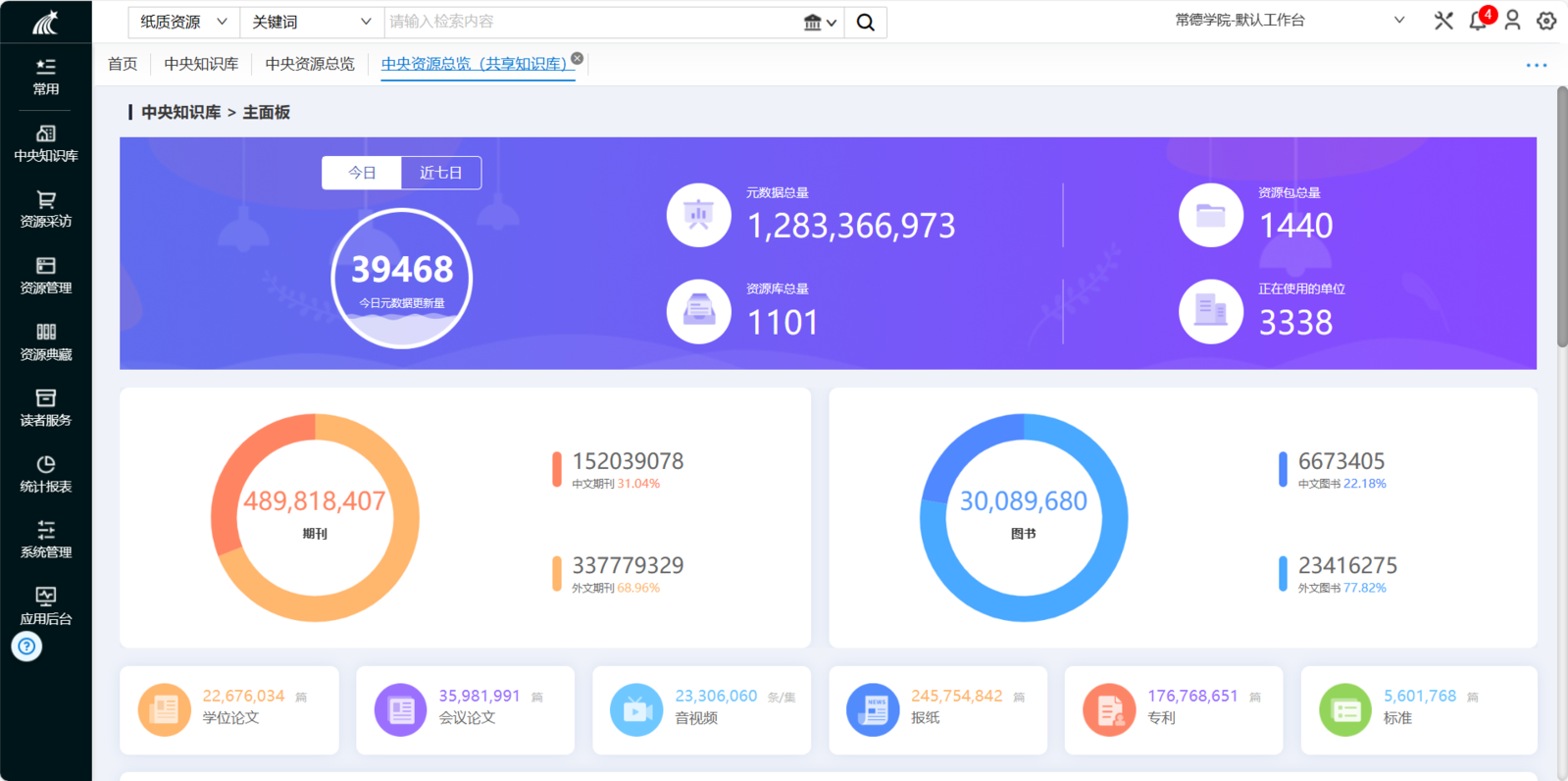This screenshot has width=1568, height=781.
Task: Open 资源管理 sidebar module
Action: point(45,276)
